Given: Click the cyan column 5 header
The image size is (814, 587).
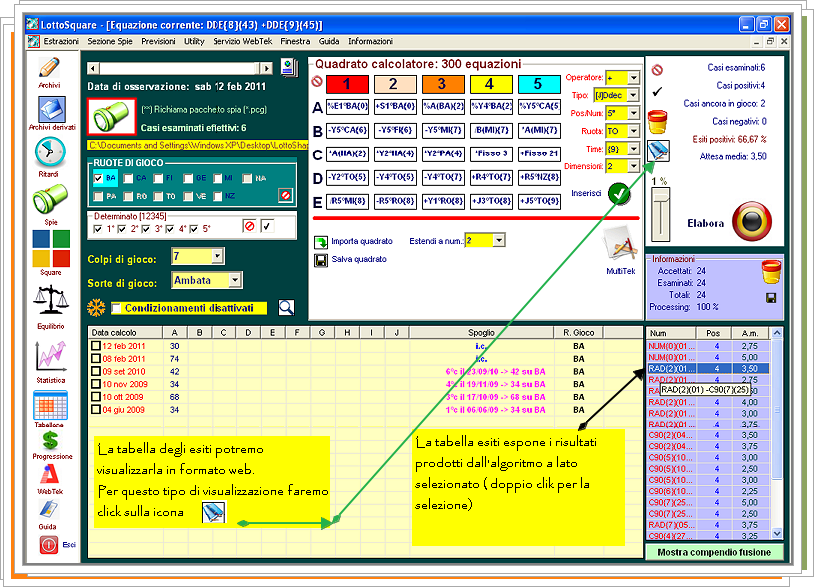Looking at the screenshot, I should pos(539,84).
